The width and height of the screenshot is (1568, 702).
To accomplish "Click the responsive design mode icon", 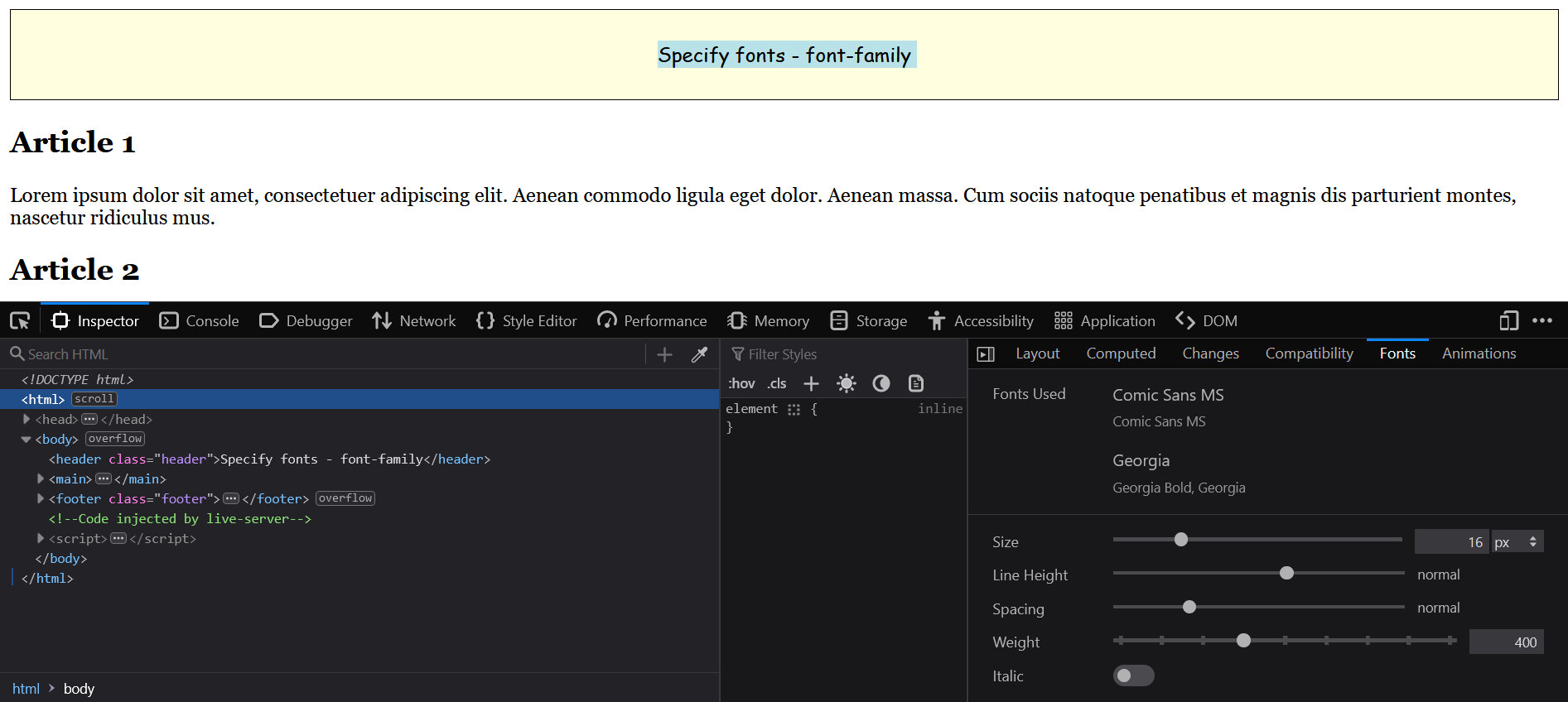I will [1508, 321].
